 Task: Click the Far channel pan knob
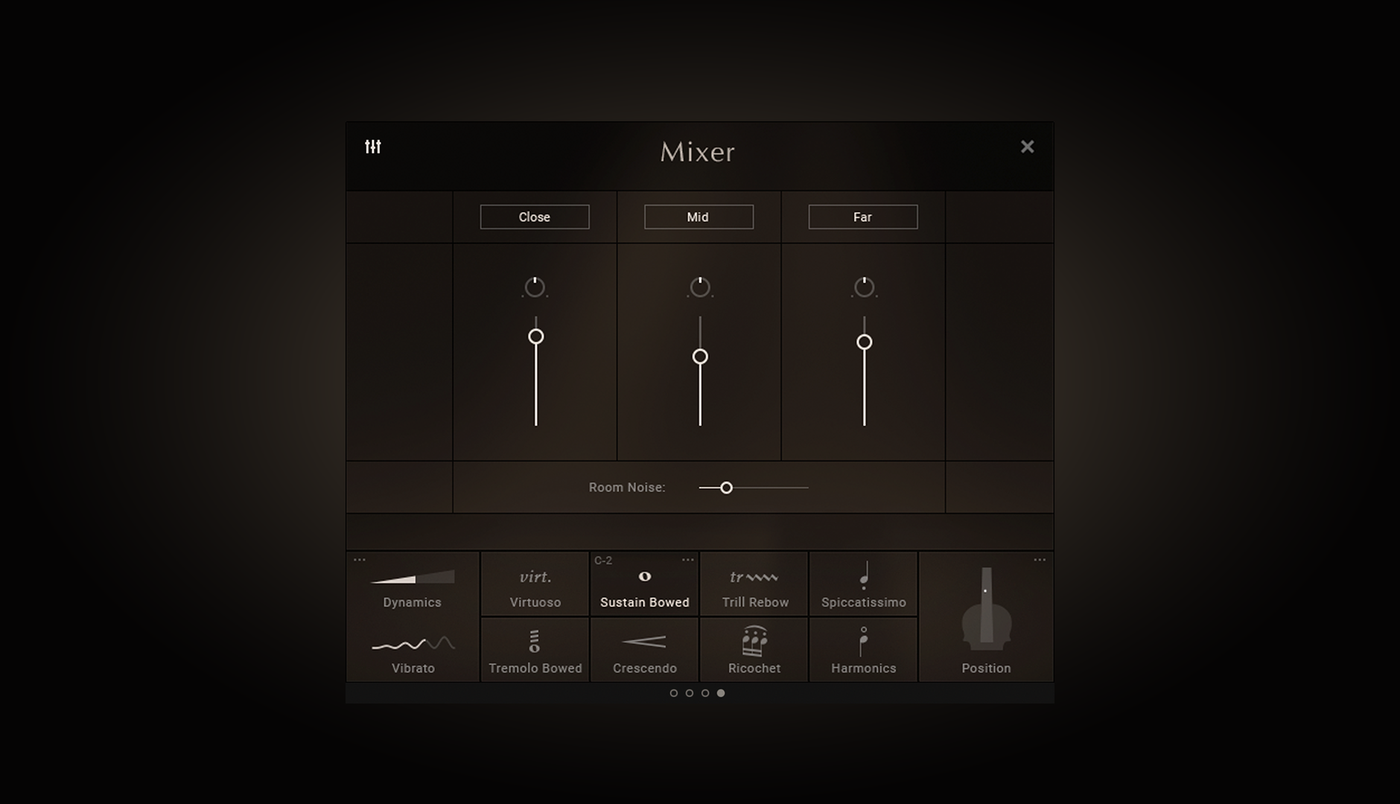[x=864, y=288]
